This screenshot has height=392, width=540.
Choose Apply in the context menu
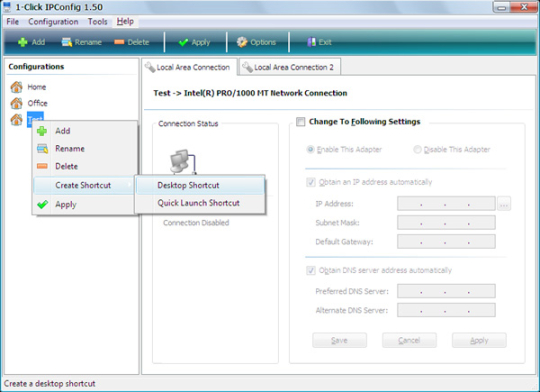85,205
